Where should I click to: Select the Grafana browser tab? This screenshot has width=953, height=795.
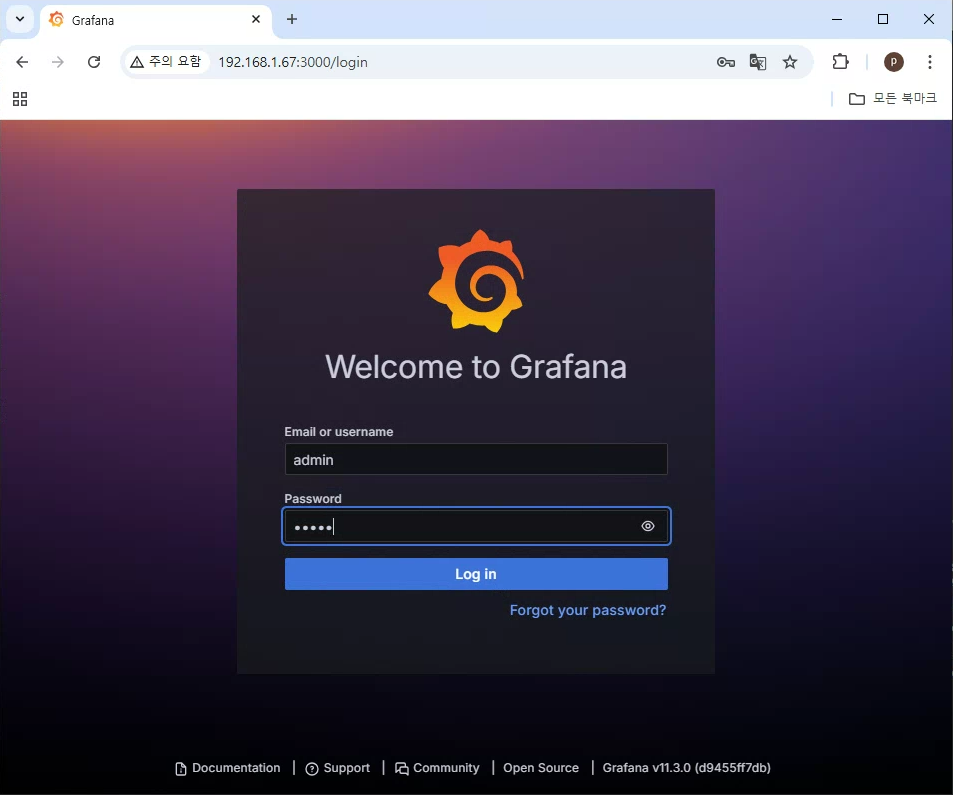click(157, 20)
